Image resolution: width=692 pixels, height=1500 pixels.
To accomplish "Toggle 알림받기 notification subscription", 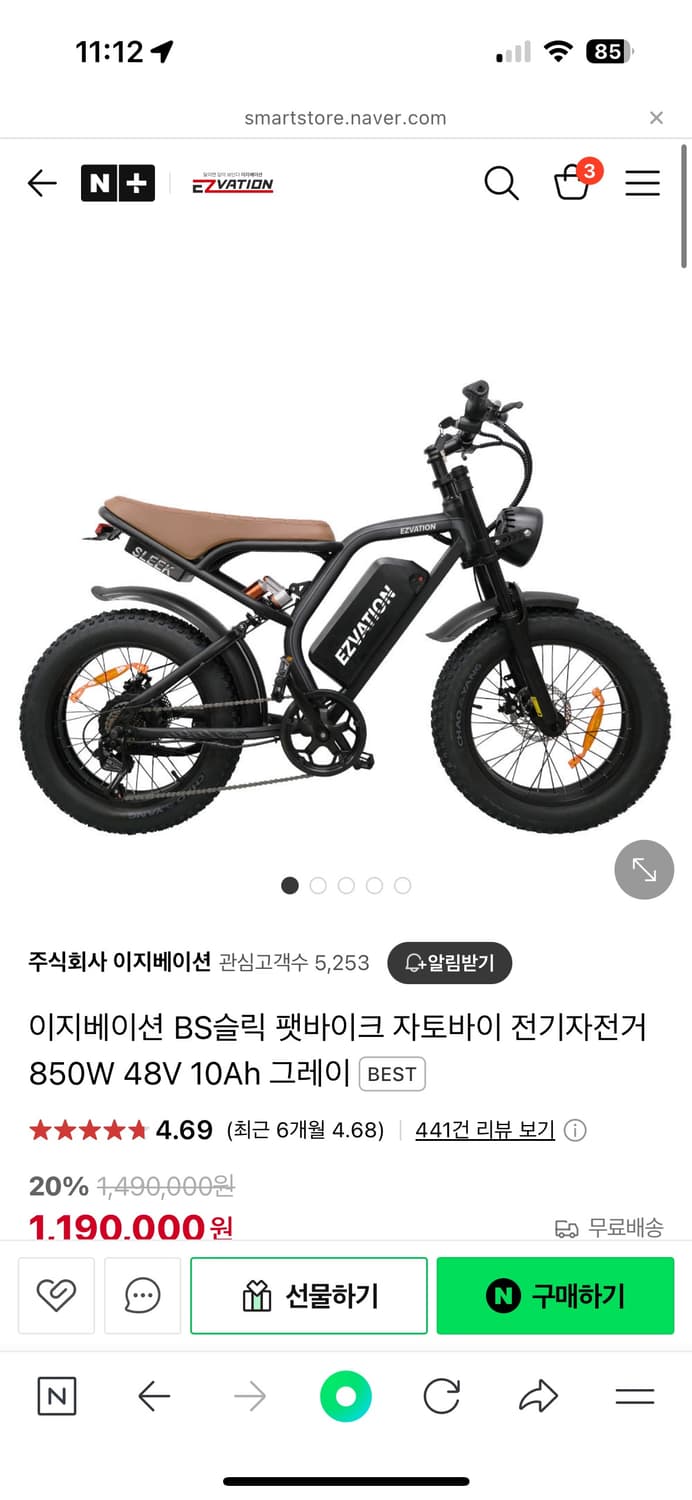I will coord(450,963).
